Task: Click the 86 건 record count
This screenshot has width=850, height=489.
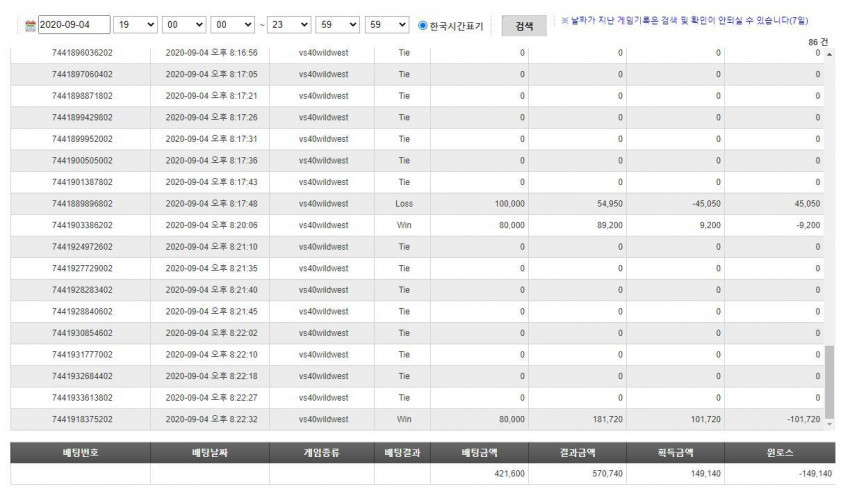Action: click(x=818, y=42)
